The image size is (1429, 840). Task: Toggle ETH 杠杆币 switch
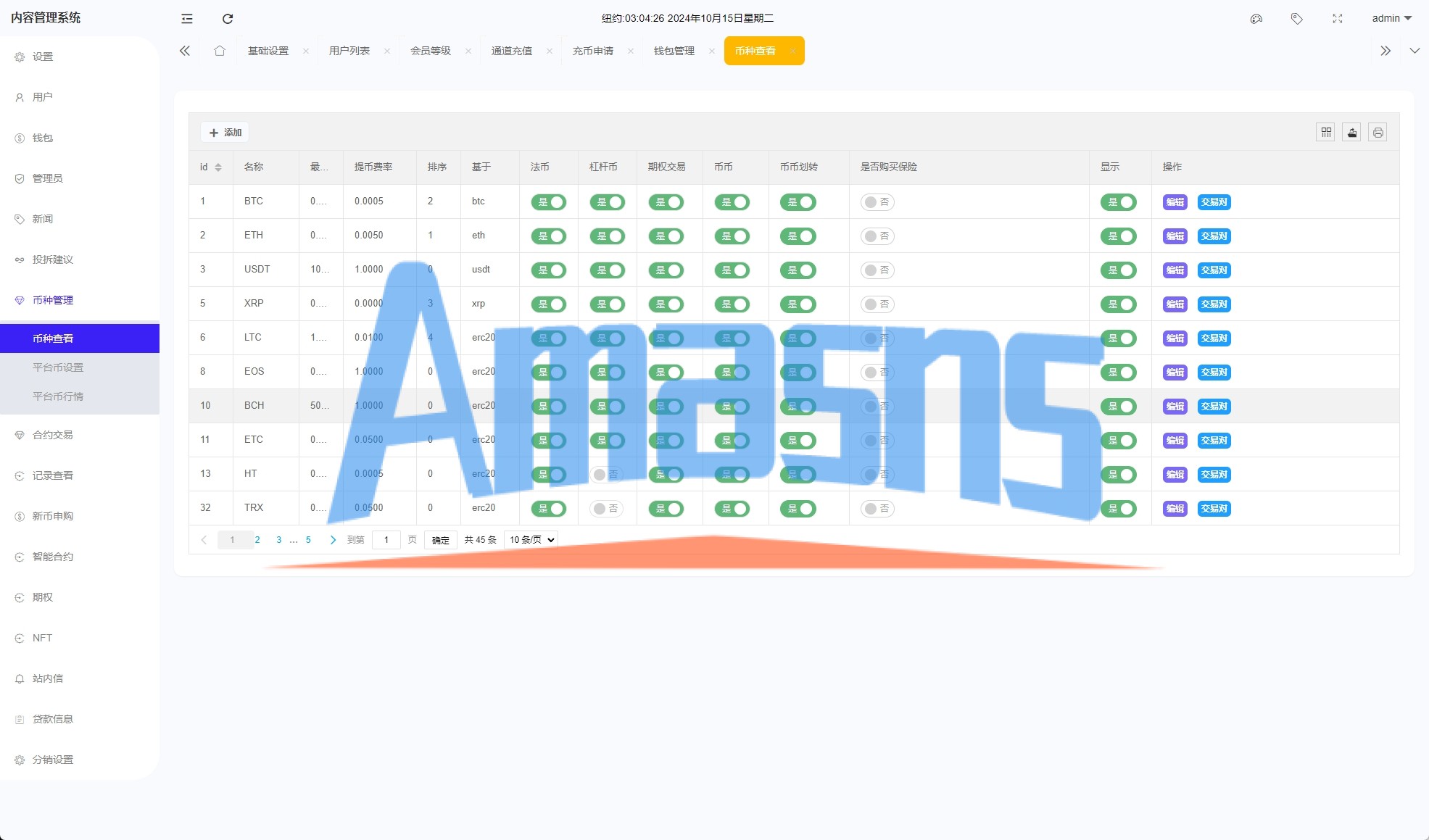click(x=608, y=236)
